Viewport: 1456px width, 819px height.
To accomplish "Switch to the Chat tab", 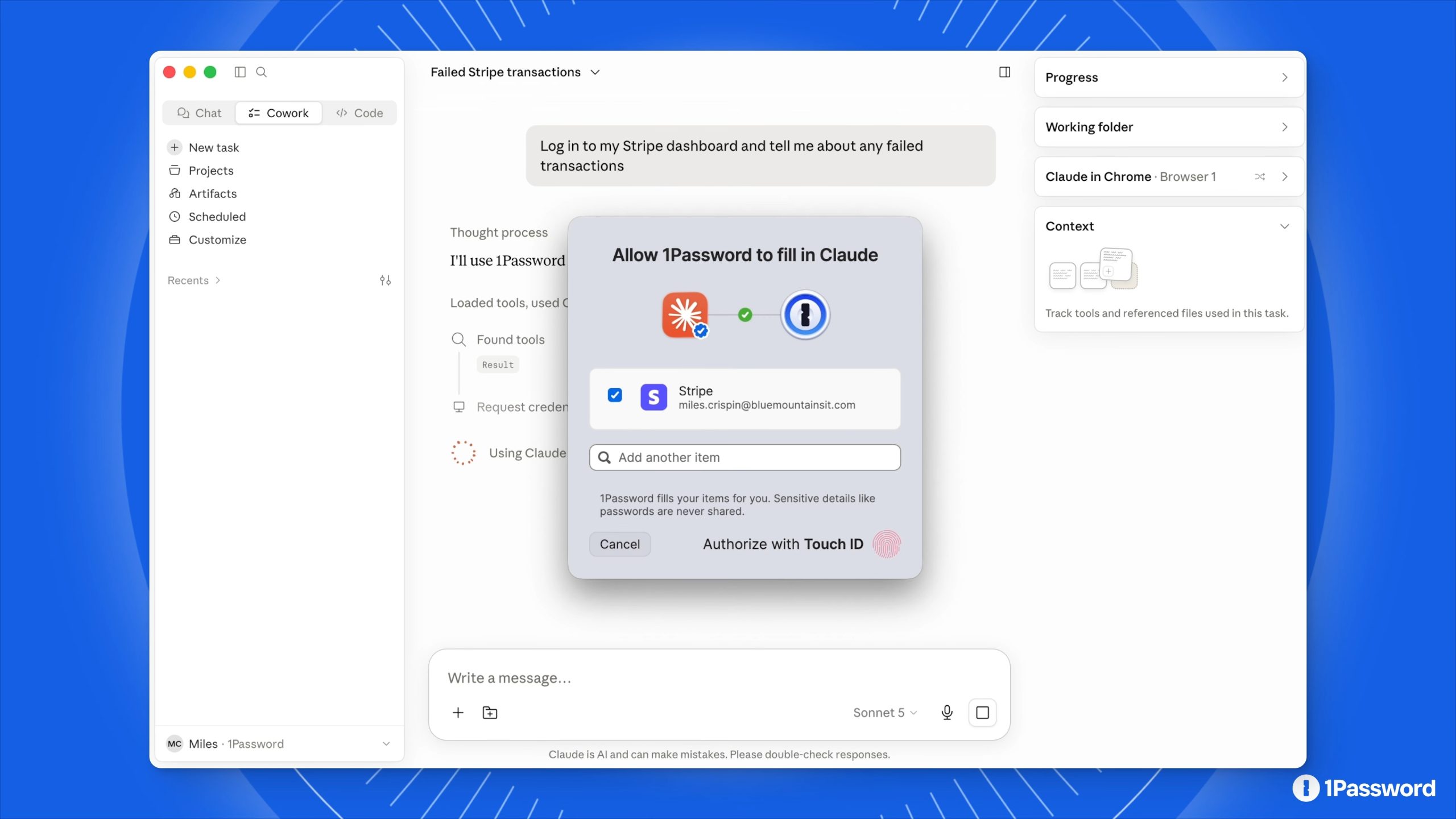I will point(199,113).
